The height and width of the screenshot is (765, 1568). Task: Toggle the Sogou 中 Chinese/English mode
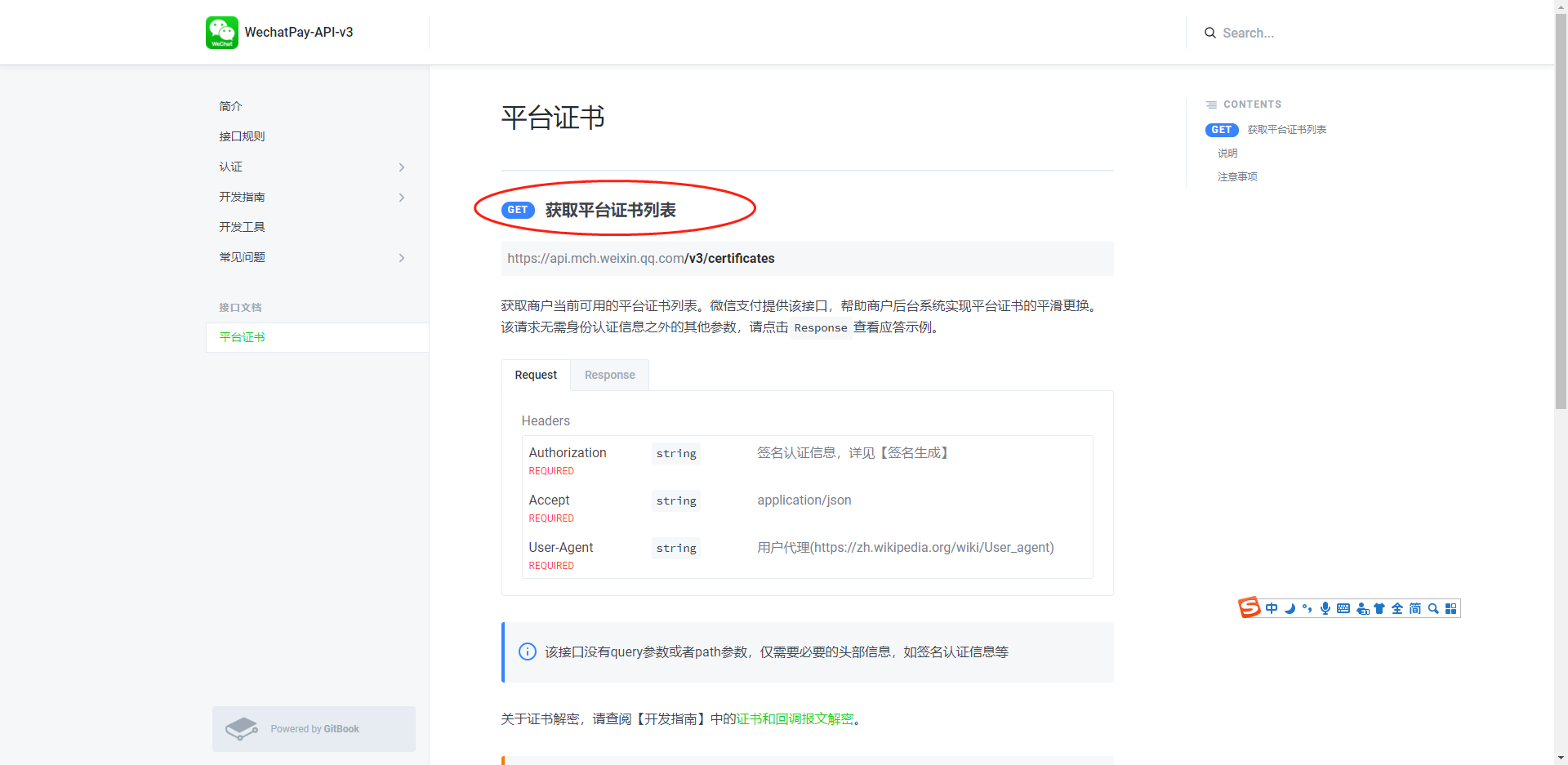coord(1272,608)
